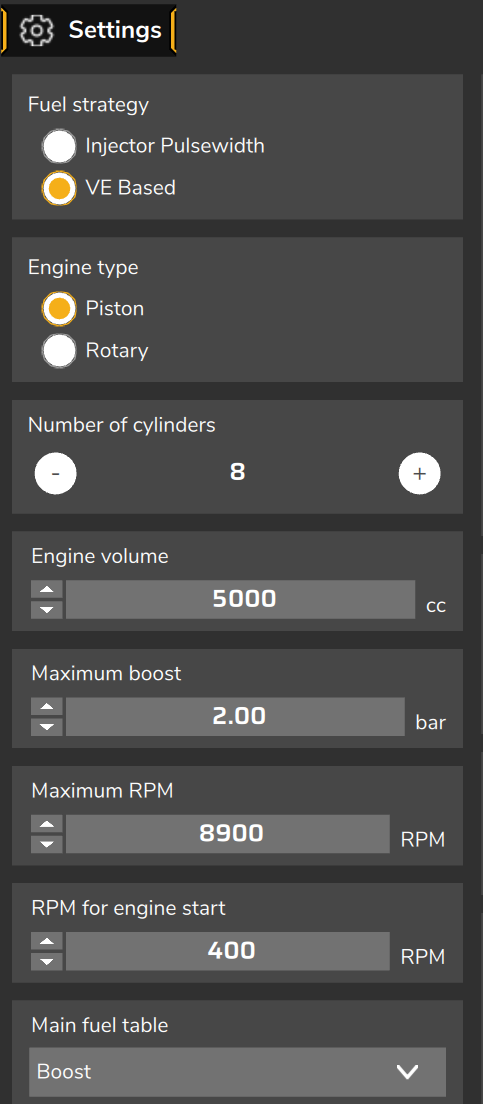Increment Maximum boost using up arrow

pos(47,707)
